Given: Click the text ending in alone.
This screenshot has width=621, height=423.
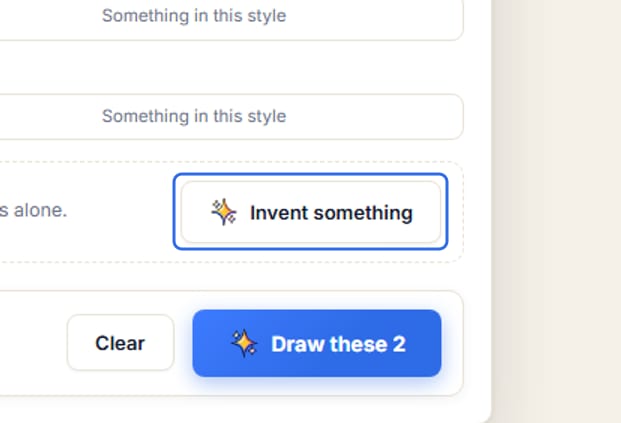Looking at the screenshot, I should click(33, 210).
